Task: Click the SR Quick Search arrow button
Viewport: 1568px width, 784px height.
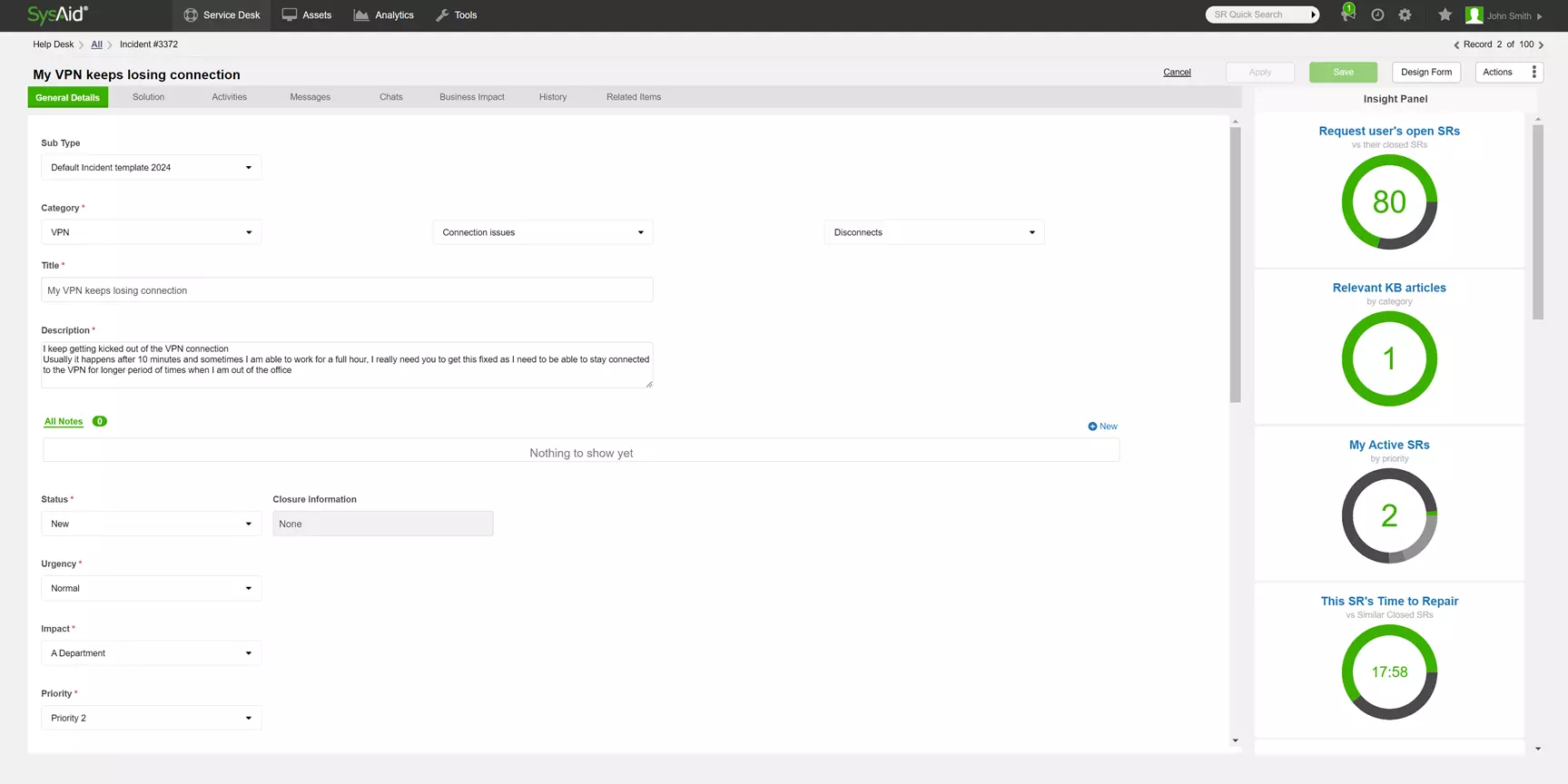Action: click(x=1314, y=15)
